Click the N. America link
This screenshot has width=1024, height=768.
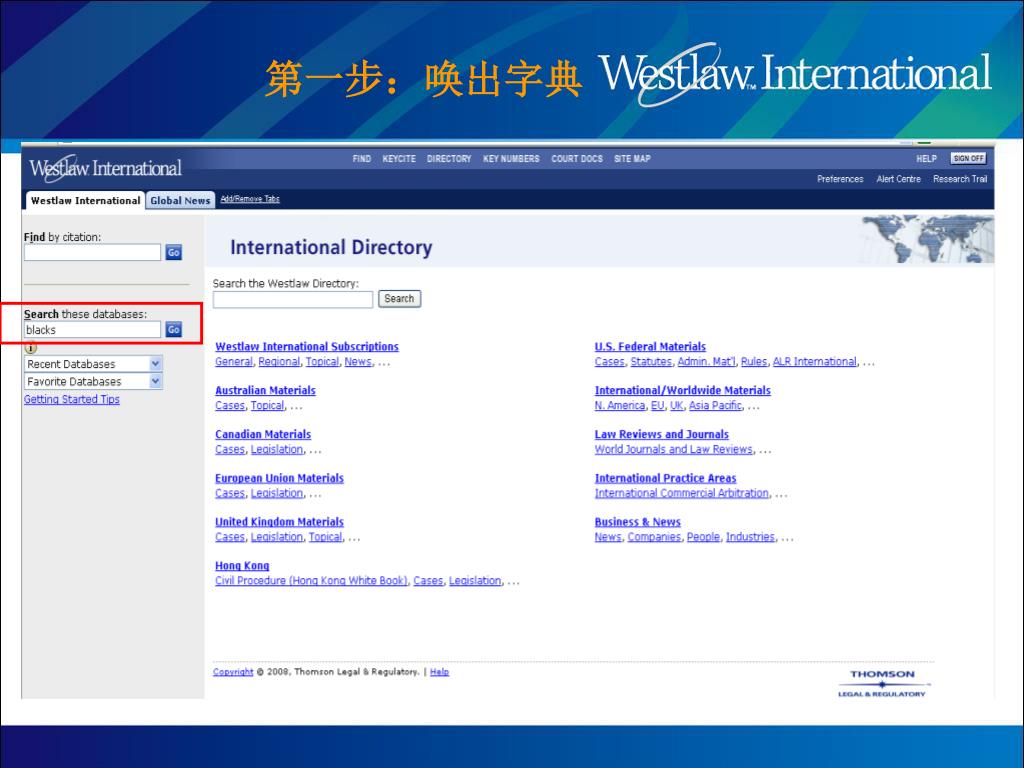(620, 406)
